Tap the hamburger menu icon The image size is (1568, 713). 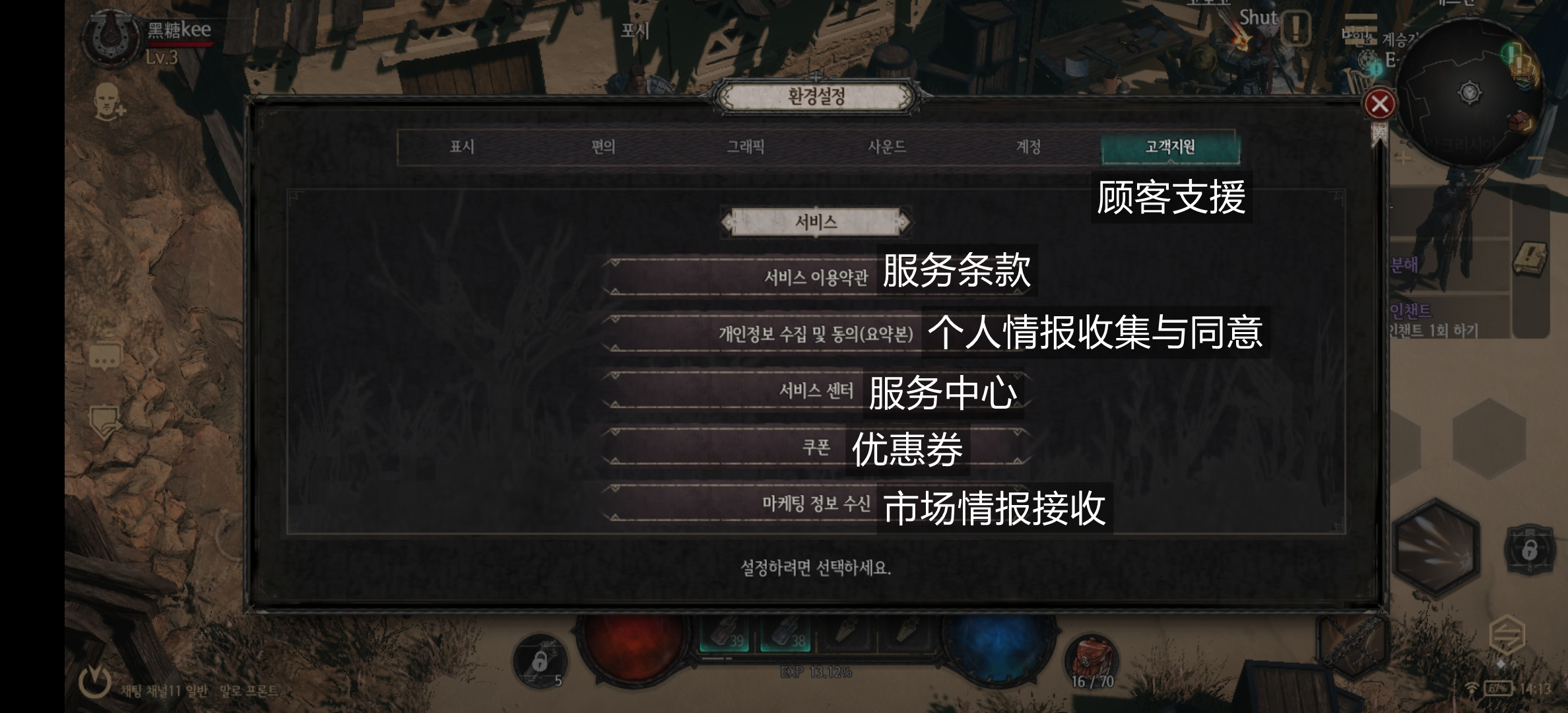pyautogui.click(x=1360, y=26)
